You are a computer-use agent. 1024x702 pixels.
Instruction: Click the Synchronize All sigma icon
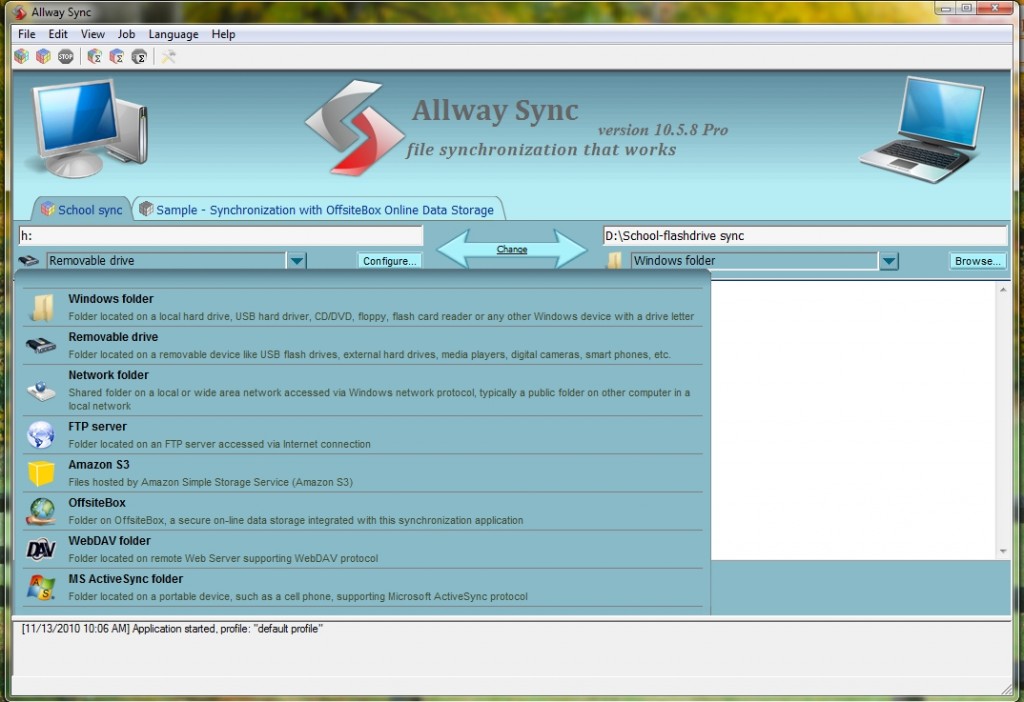(117, 57)
